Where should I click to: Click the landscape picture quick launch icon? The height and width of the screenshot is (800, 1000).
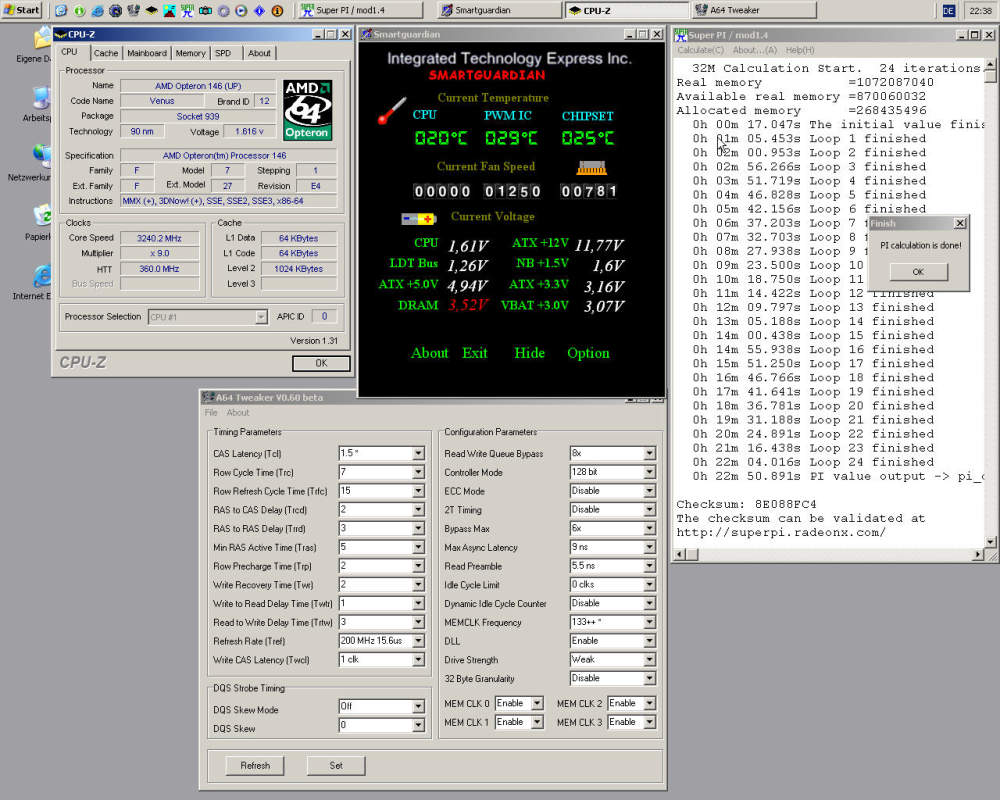(x=170, y=10)
